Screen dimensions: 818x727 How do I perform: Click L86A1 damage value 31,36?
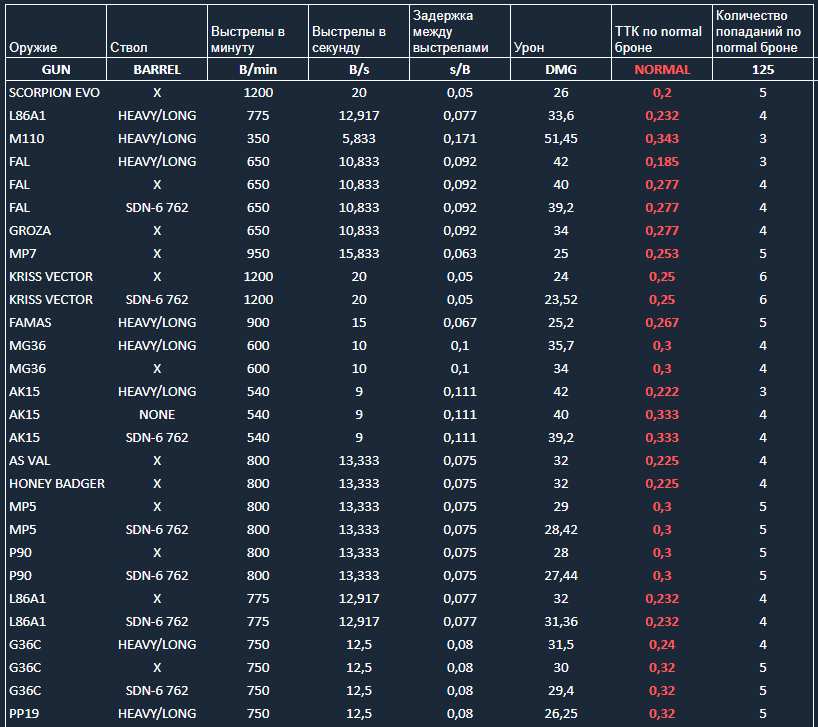pyautogui.click(x=561, y=622)
